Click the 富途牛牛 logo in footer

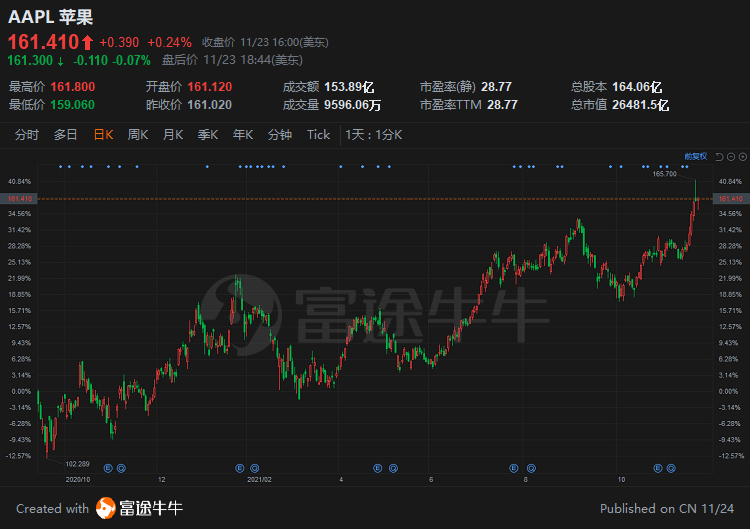point(139,508)
